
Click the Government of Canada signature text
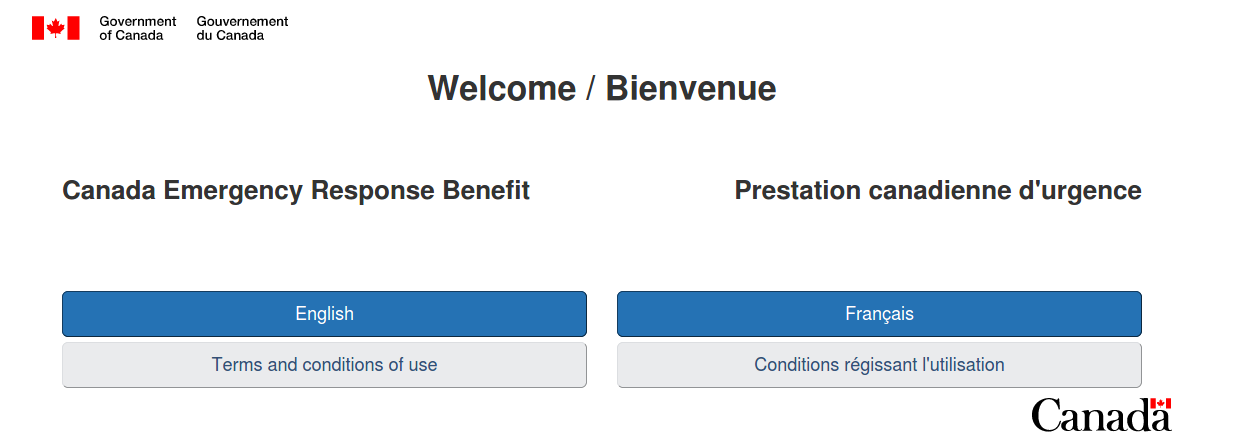click(138, 28)
